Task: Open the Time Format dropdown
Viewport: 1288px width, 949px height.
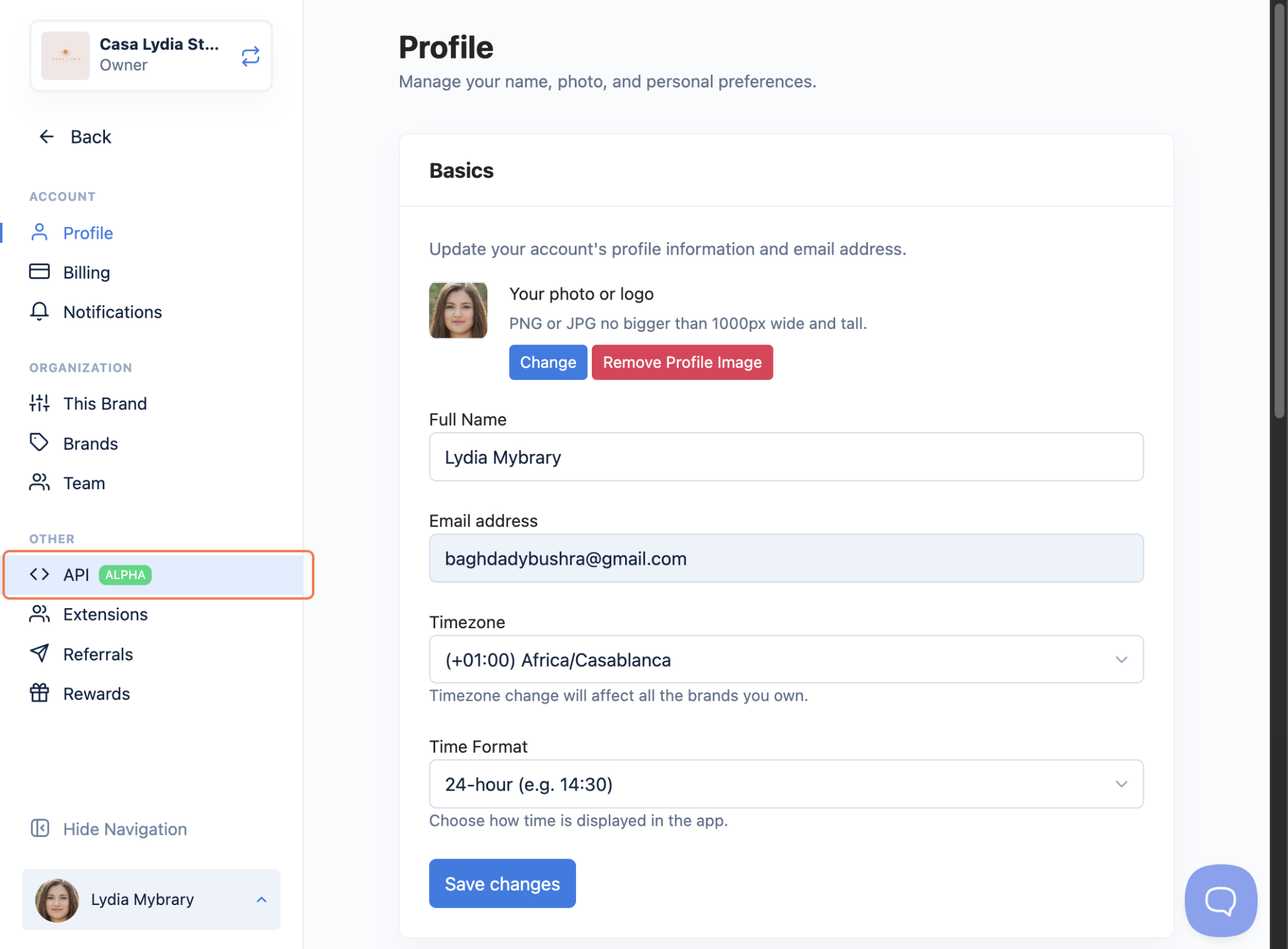Action: tap(786, 784)
